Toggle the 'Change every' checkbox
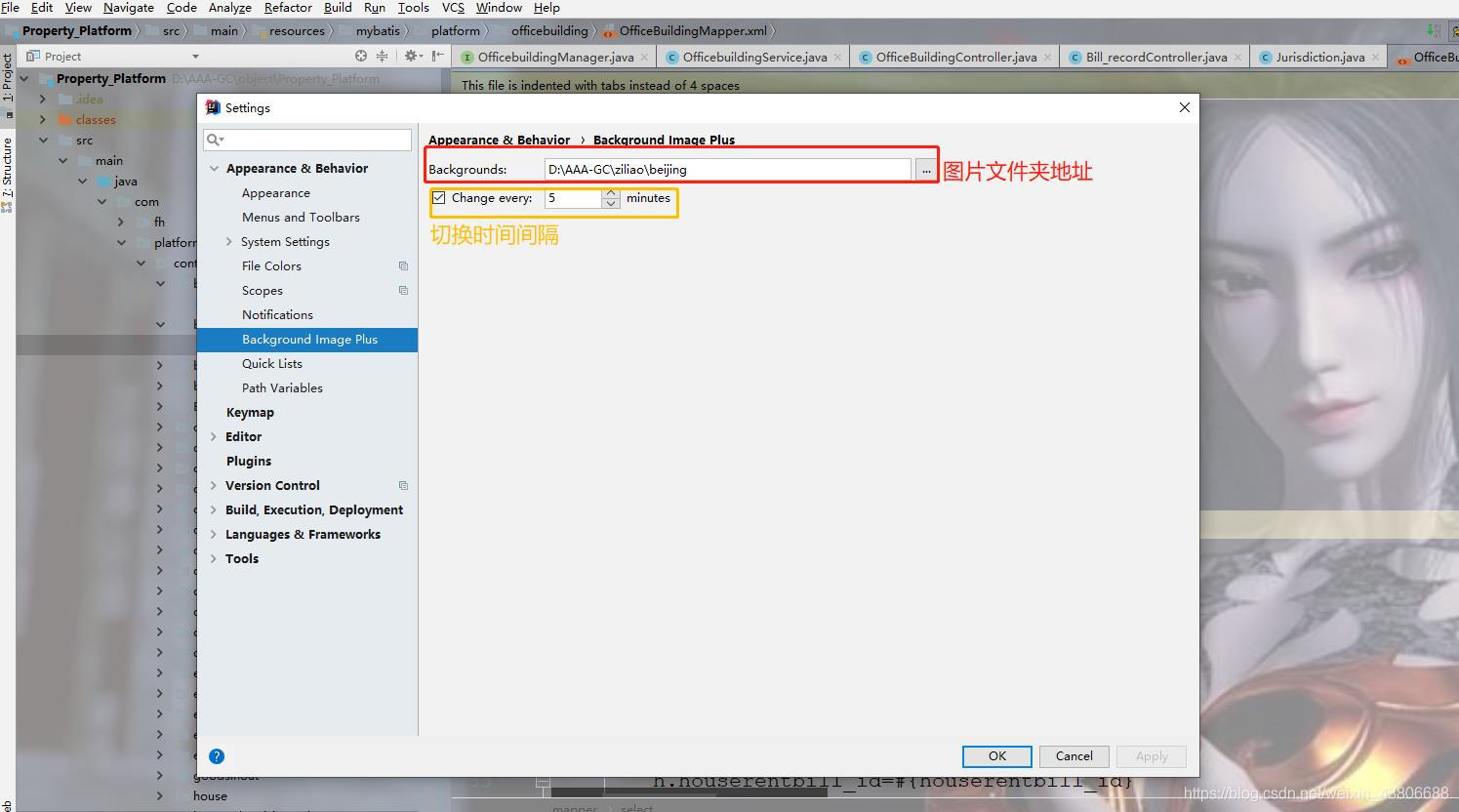1459x812 pixels. [439, 198]
